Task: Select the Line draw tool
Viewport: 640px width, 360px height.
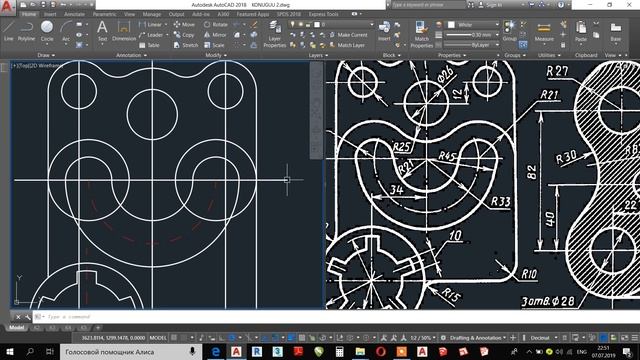Action: pos(9,31)
